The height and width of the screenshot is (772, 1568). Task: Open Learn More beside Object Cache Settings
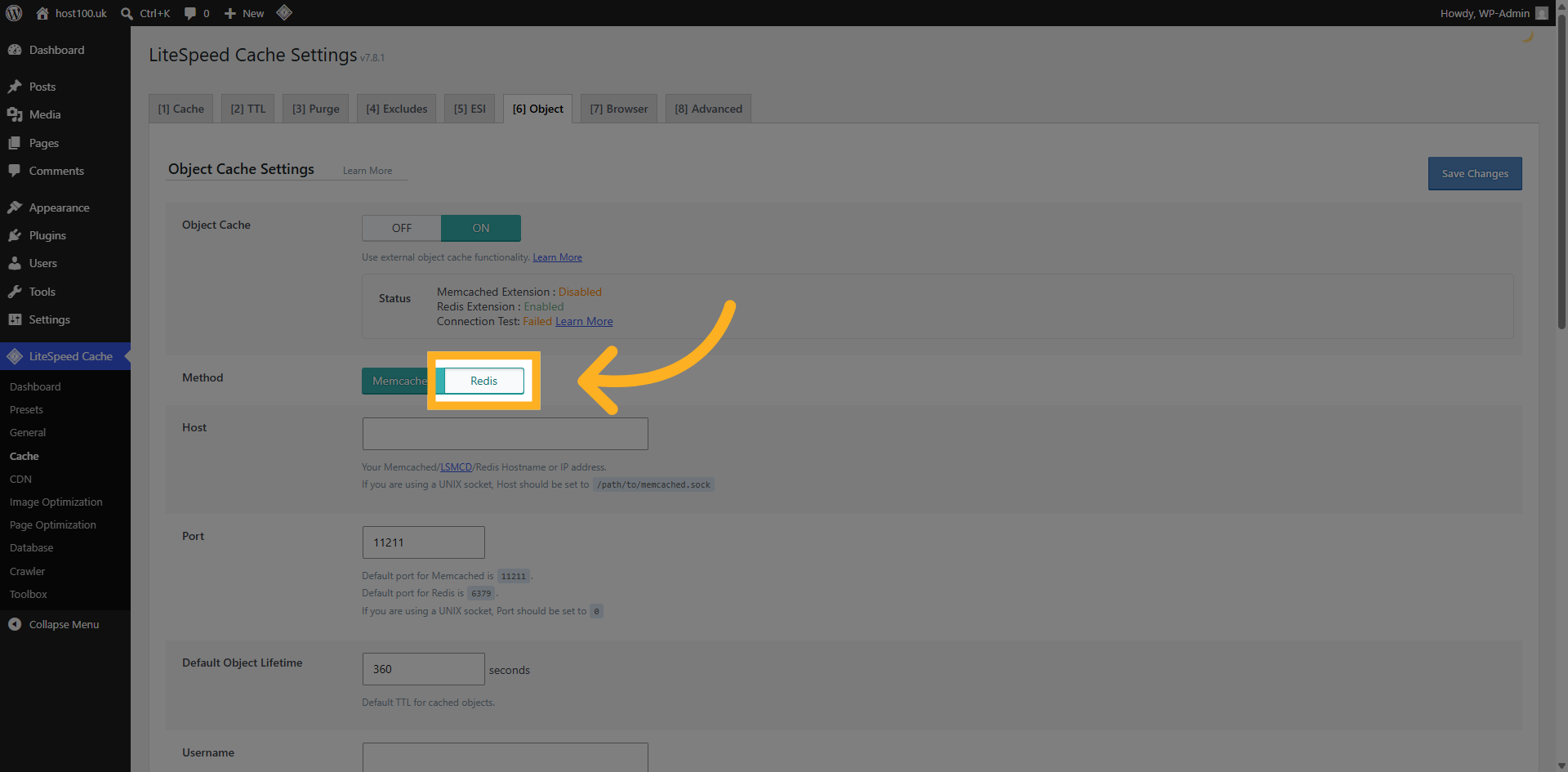(x=367, y=171)
